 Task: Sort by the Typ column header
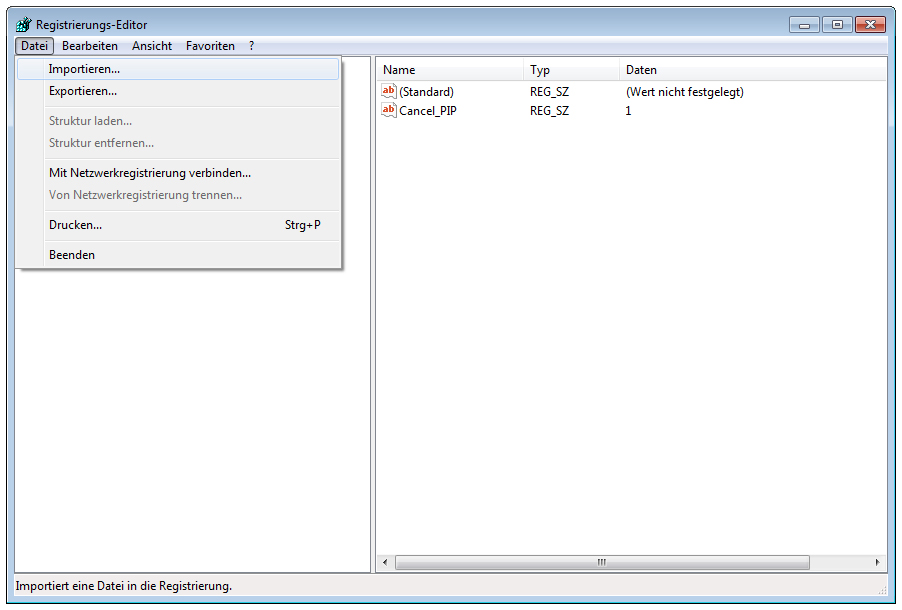(570, 70)
